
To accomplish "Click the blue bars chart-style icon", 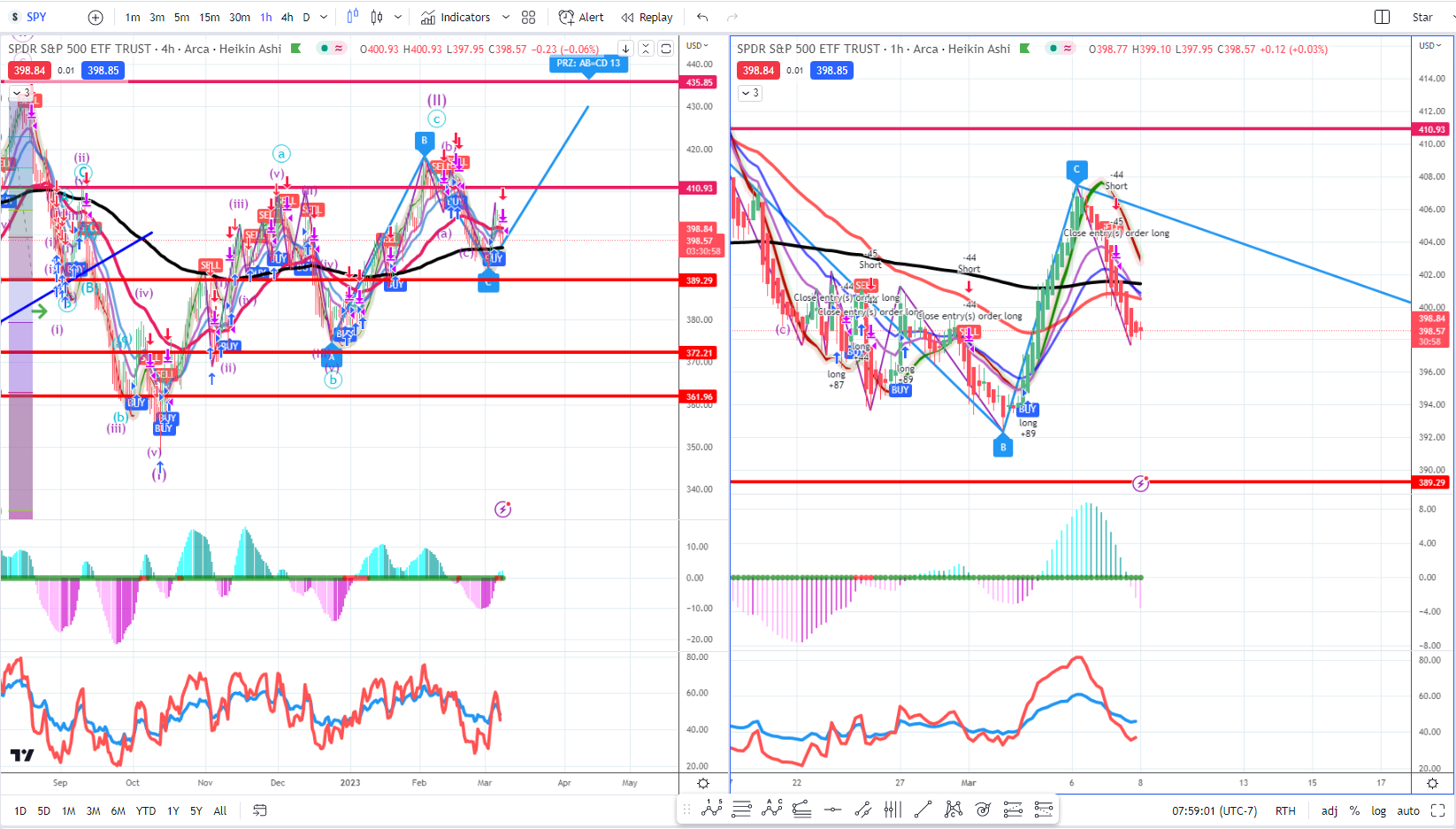I will [x=353, y=17].
